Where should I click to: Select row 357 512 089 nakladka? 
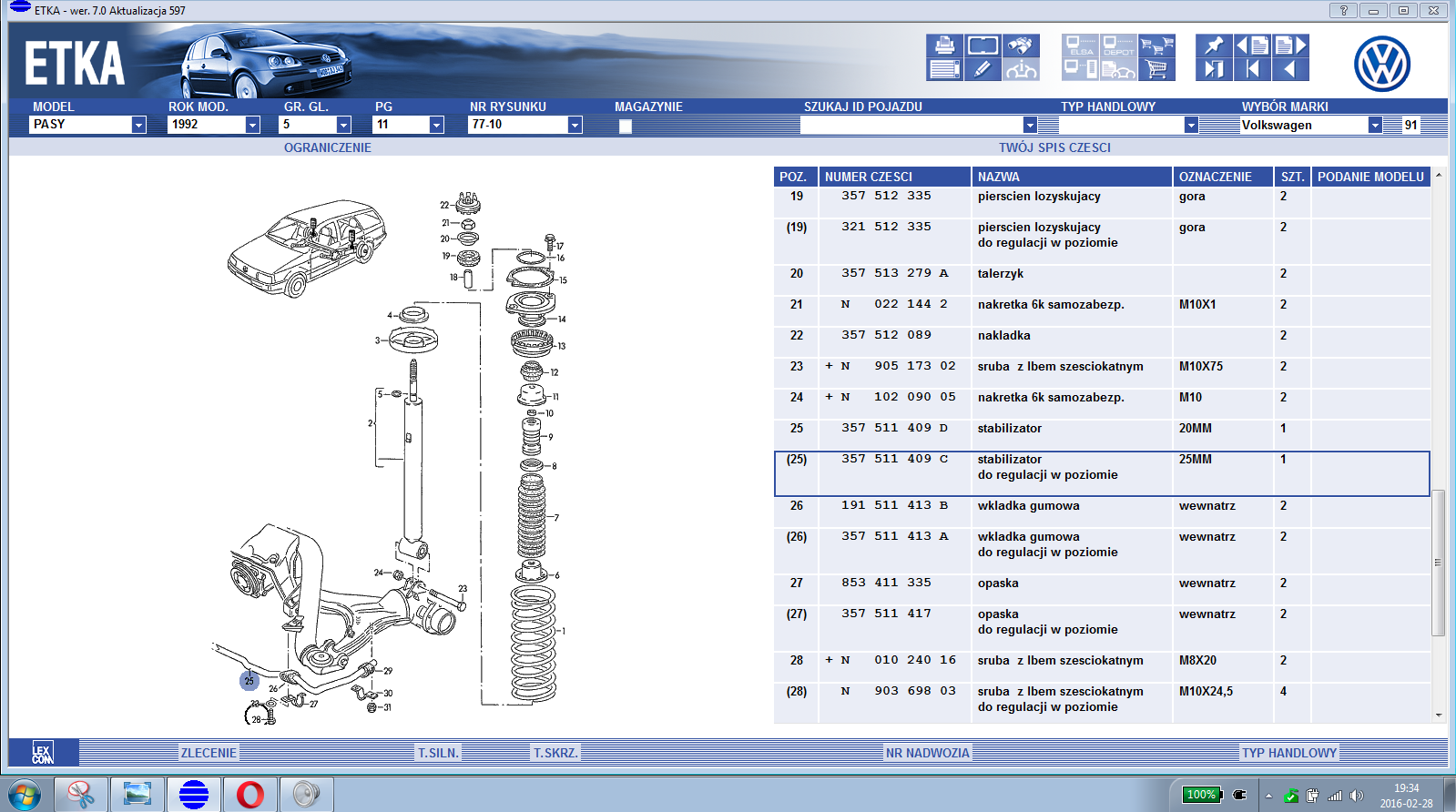pos(1102,342)
